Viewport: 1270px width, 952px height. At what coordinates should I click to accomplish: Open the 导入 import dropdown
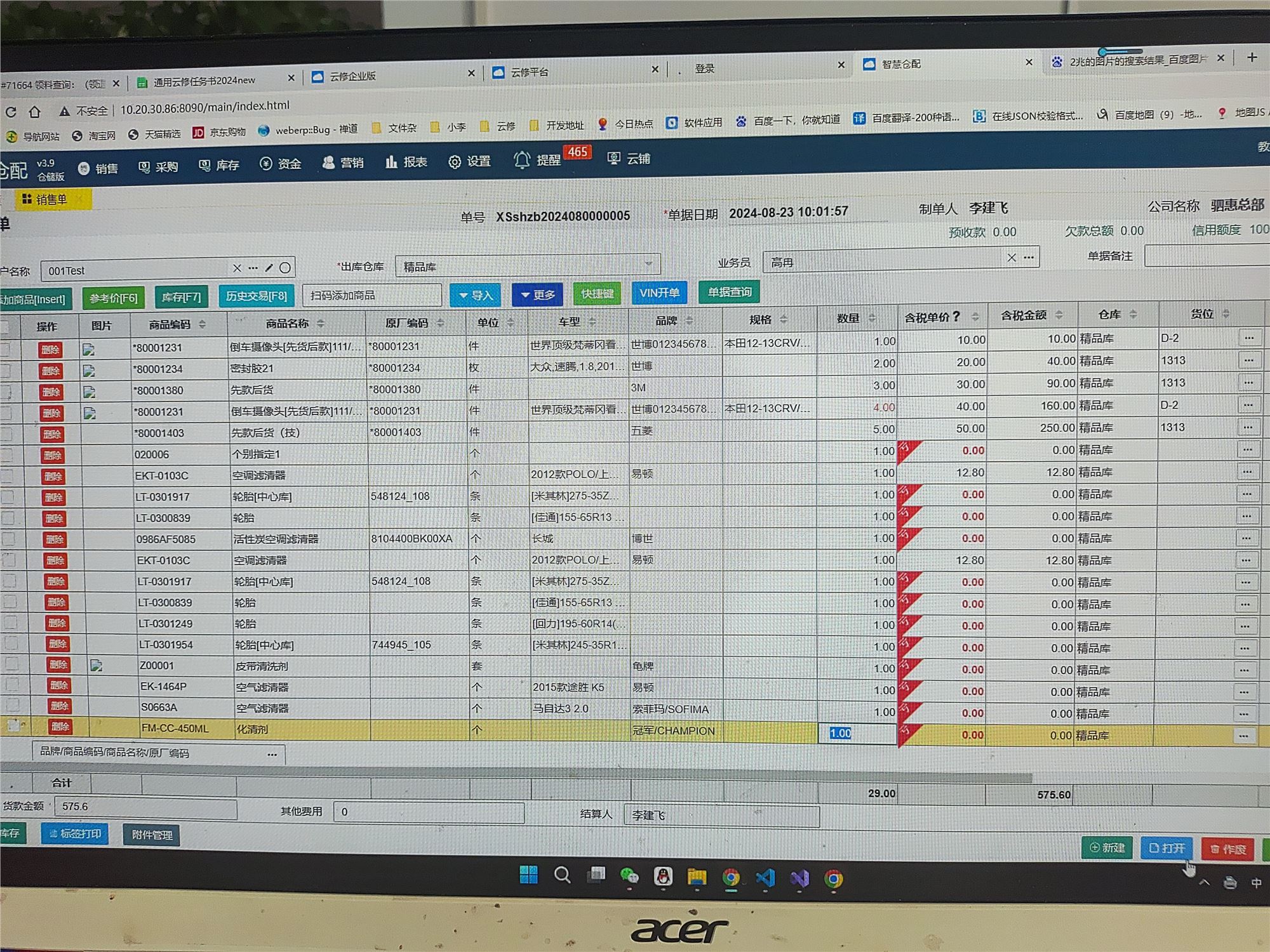coord(475,295)
